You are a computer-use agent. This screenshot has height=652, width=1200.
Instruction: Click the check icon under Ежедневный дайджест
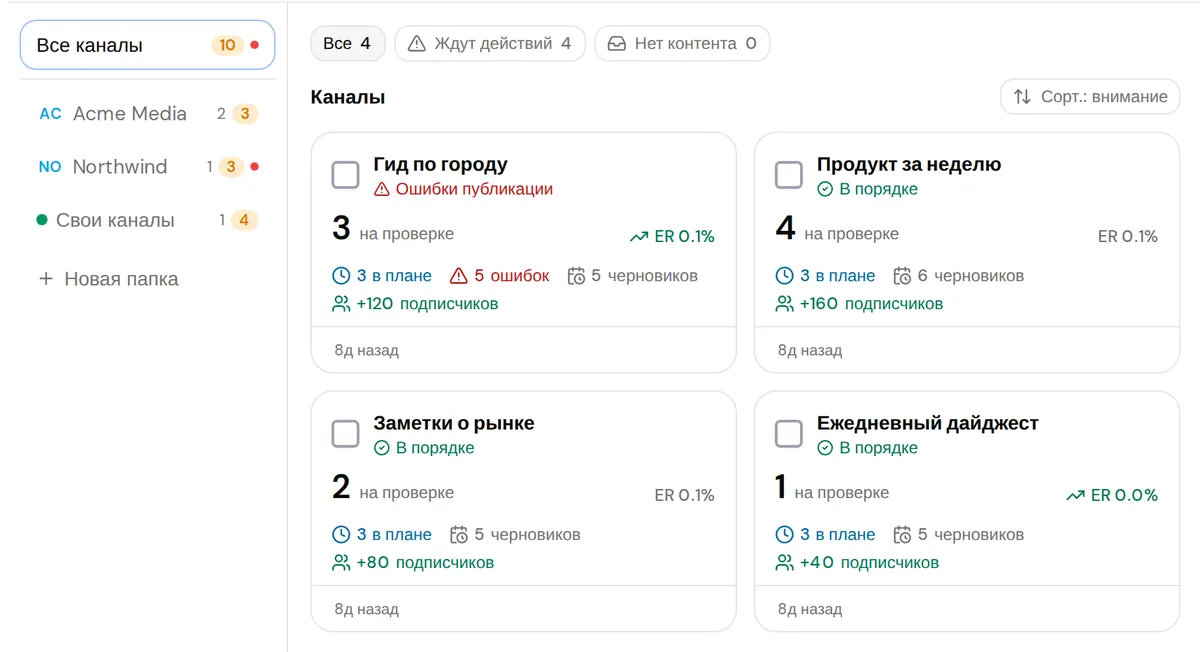825,448
